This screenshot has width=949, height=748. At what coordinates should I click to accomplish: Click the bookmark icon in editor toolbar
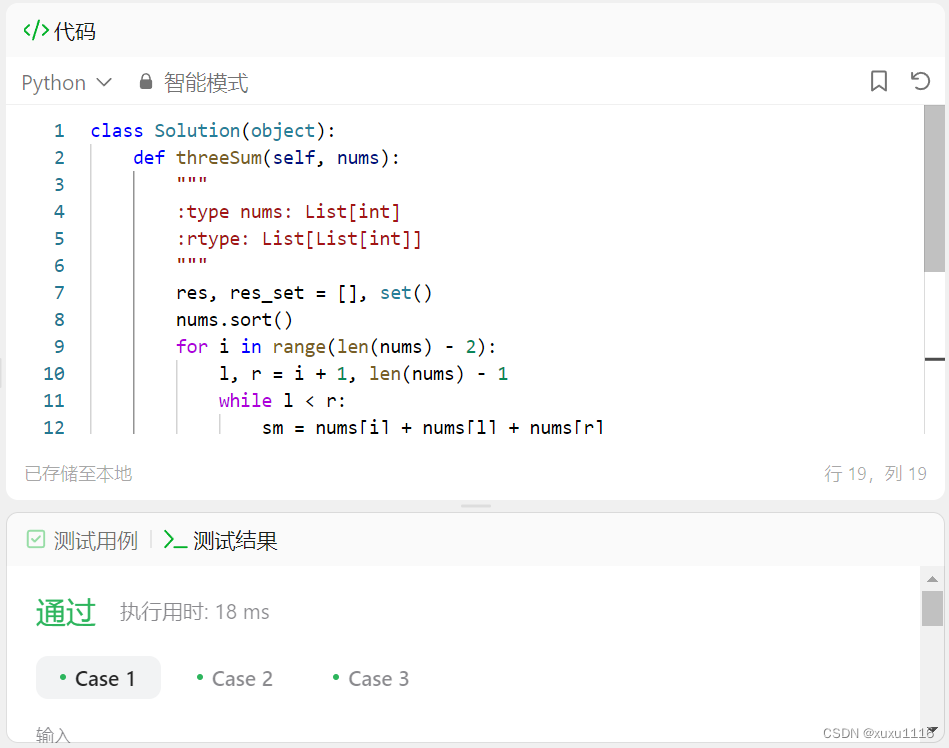[x=879, y=80]
